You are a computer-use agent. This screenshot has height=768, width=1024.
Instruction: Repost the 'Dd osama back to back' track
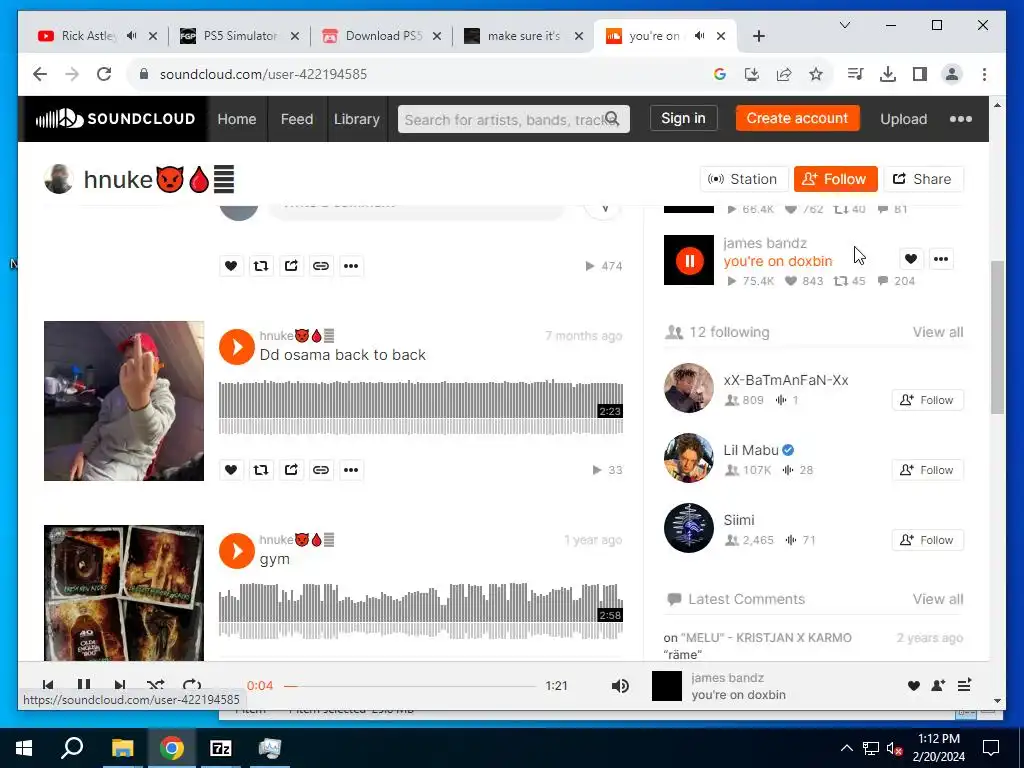[261, 470]
